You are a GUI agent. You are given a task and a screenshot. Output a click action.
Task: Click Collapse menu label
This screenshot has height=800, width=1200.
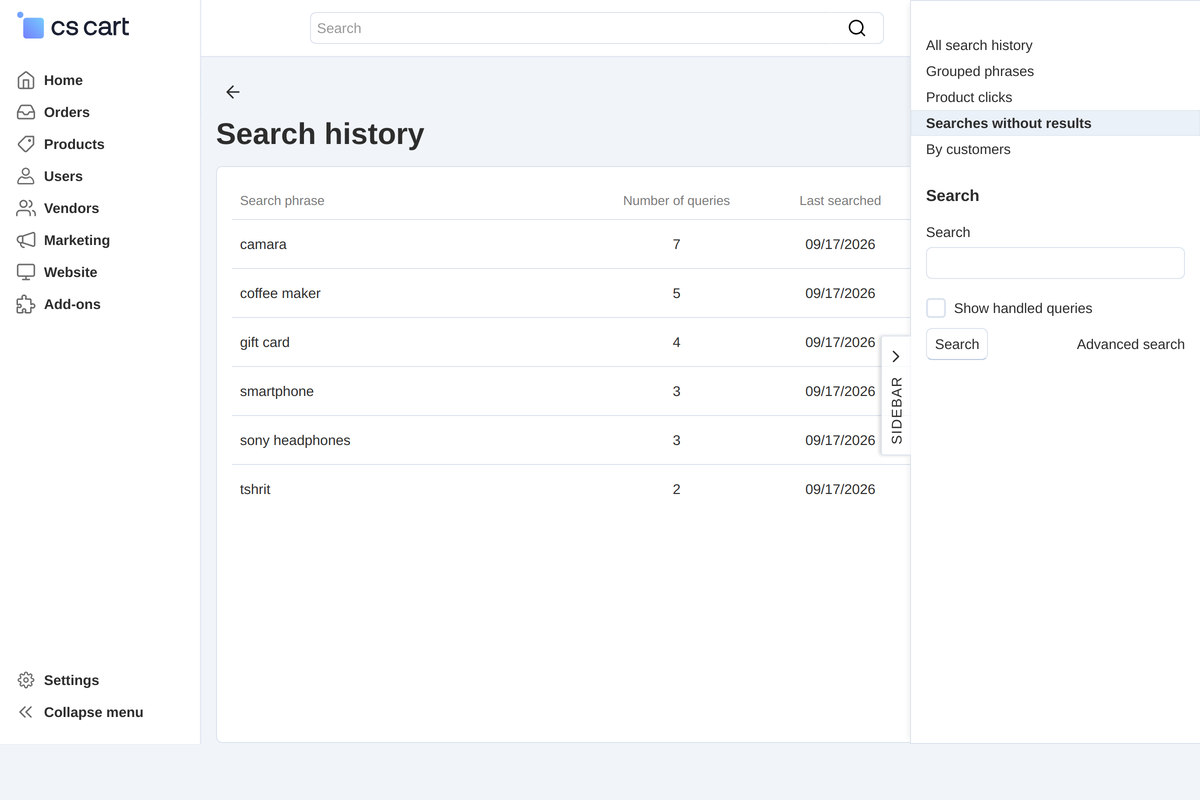pyautogui.click(x=93, y=712)
